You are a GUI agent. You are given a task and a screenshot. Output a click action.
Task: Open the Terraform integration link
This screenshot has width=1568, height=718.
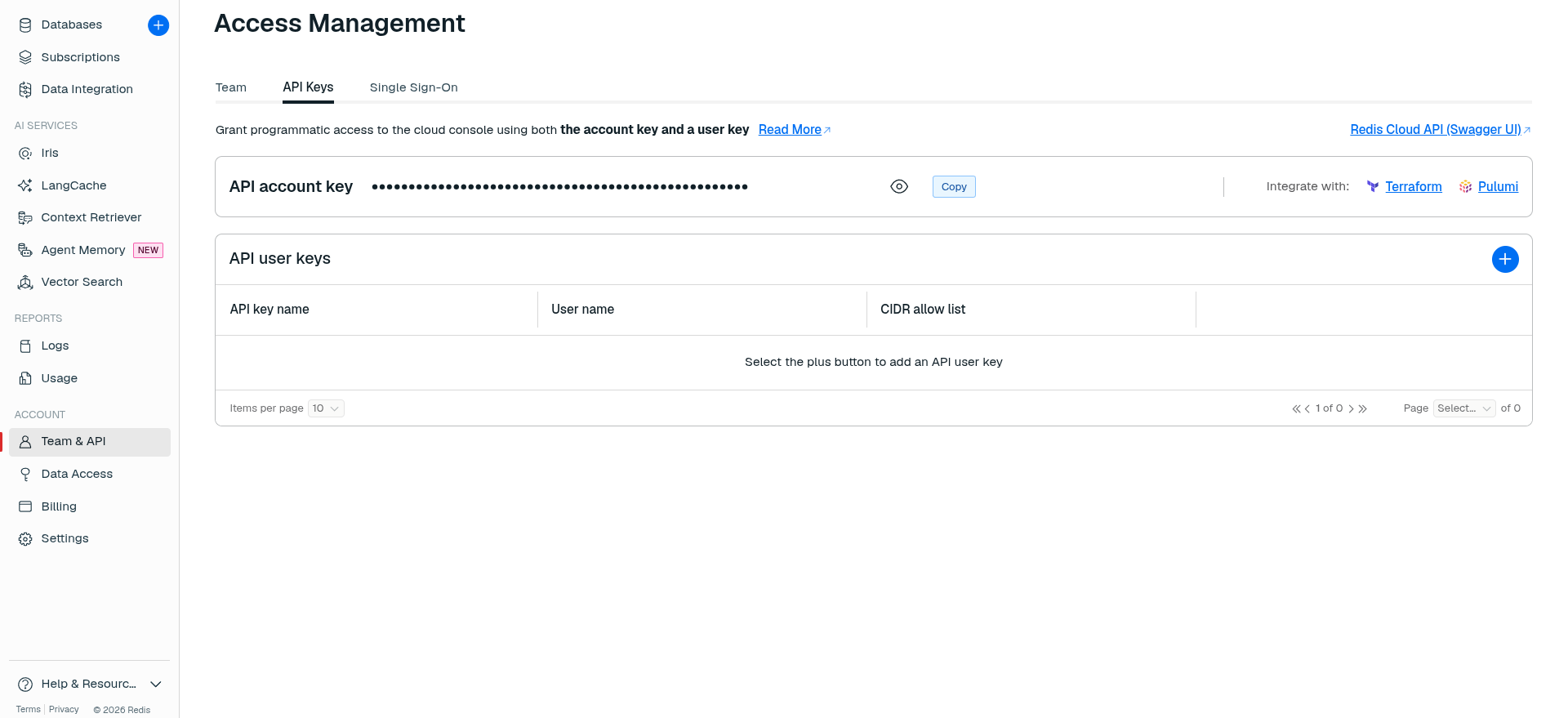coord(1414,186)
